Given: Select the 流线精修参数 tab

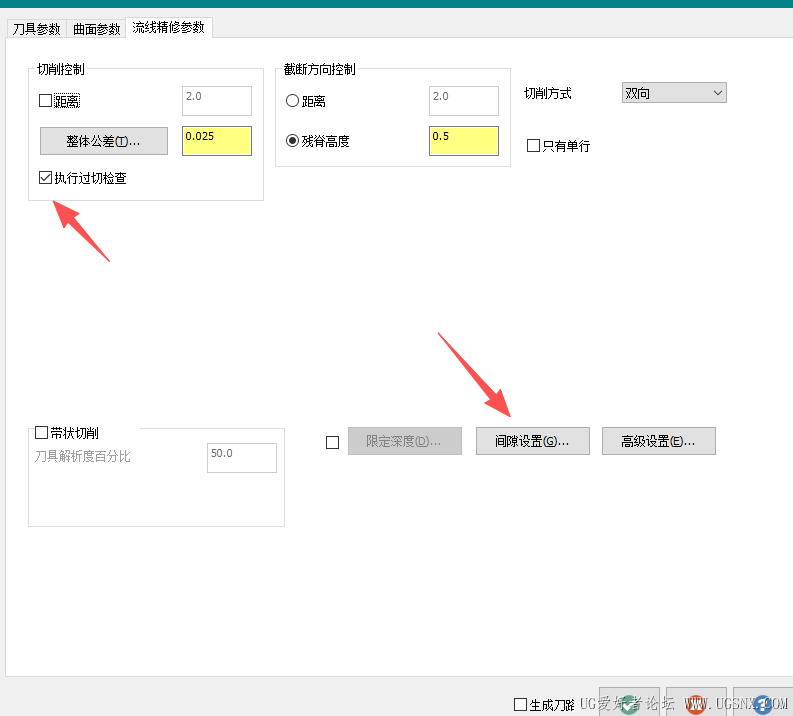Looking at the screenshot, I should 168,27.
